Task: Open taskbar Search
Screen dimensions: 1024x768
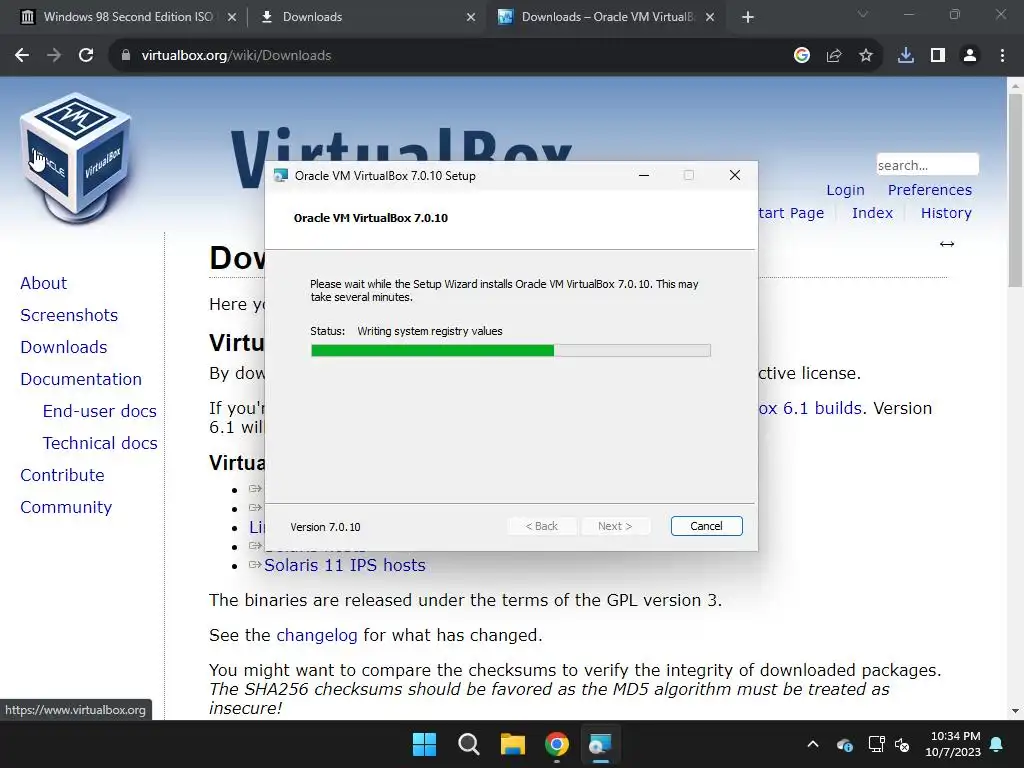Action: pyautogui.click(x=469, y=744)
